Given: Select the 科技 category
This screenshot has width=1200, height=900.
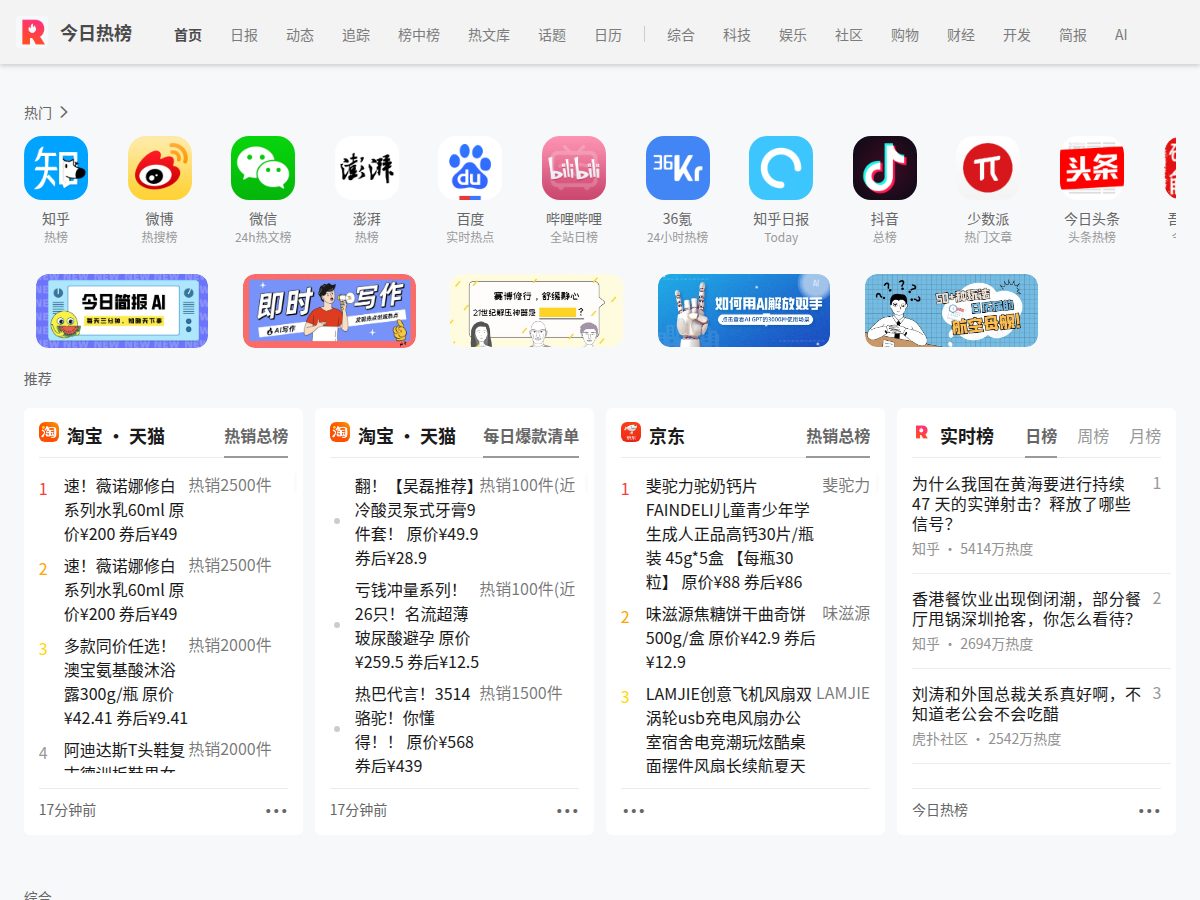Looking at the screenshot, I should [x=737, y=35].
